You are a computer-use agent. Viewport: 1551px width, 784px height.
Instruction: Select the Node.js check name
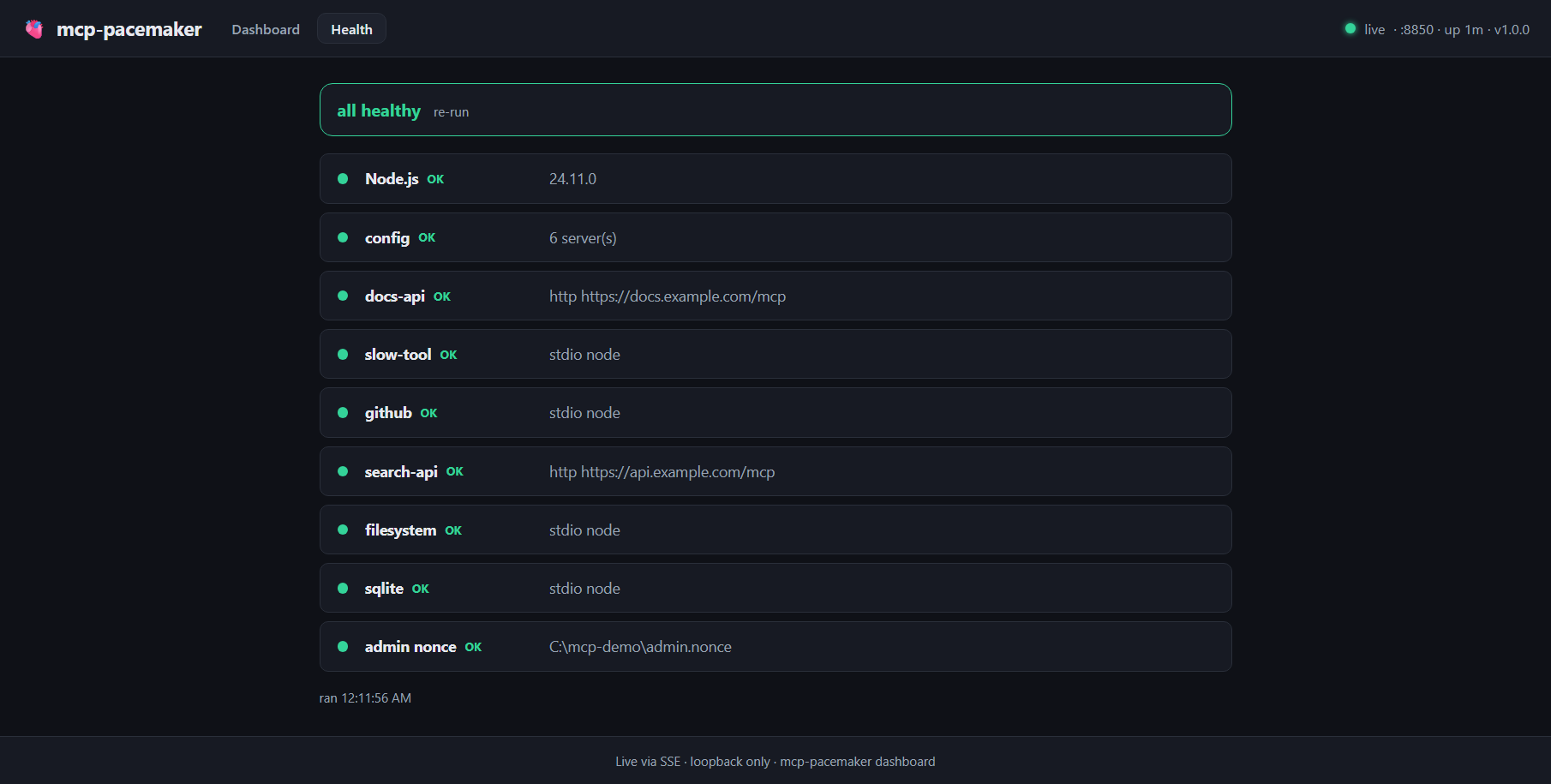coord(392,178)
